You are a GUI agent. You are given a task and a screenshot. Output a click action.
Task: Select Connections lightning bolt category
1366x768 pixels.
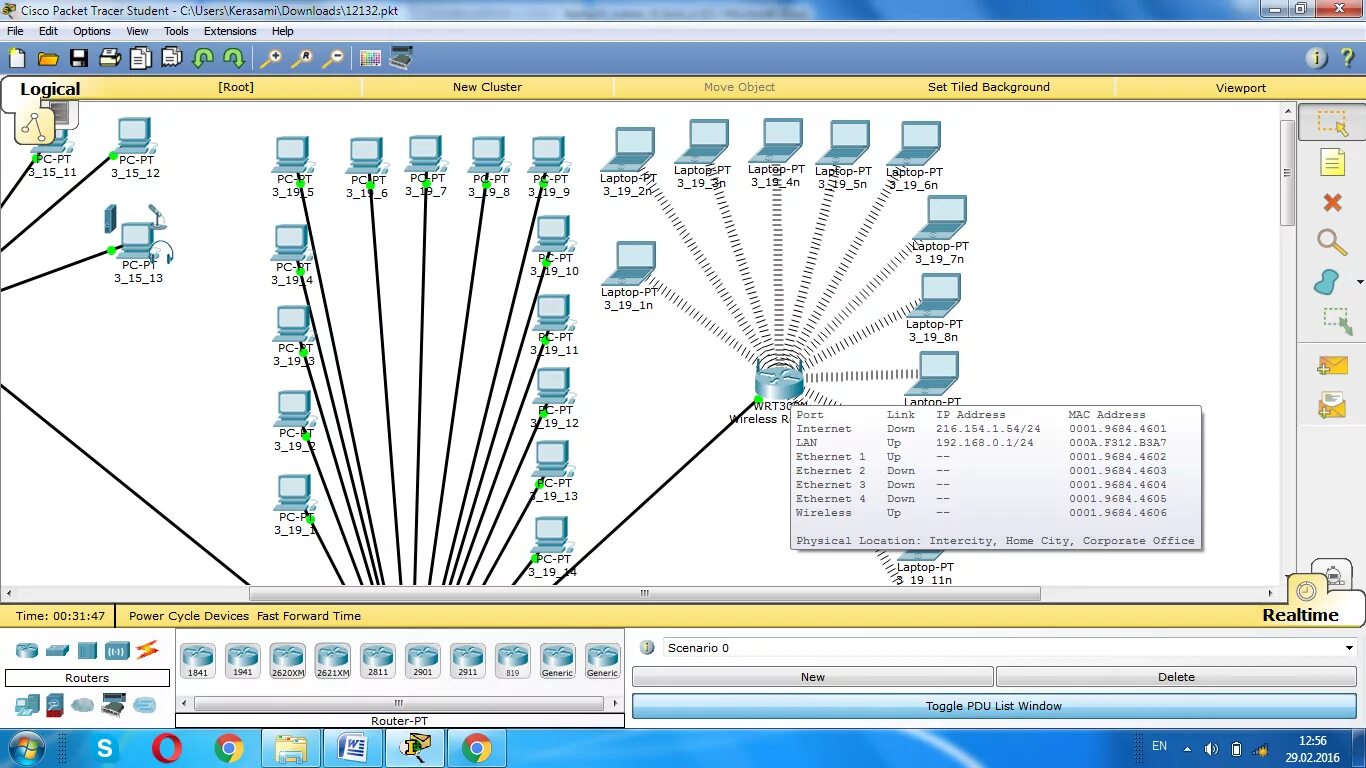(x=148, y=650)
